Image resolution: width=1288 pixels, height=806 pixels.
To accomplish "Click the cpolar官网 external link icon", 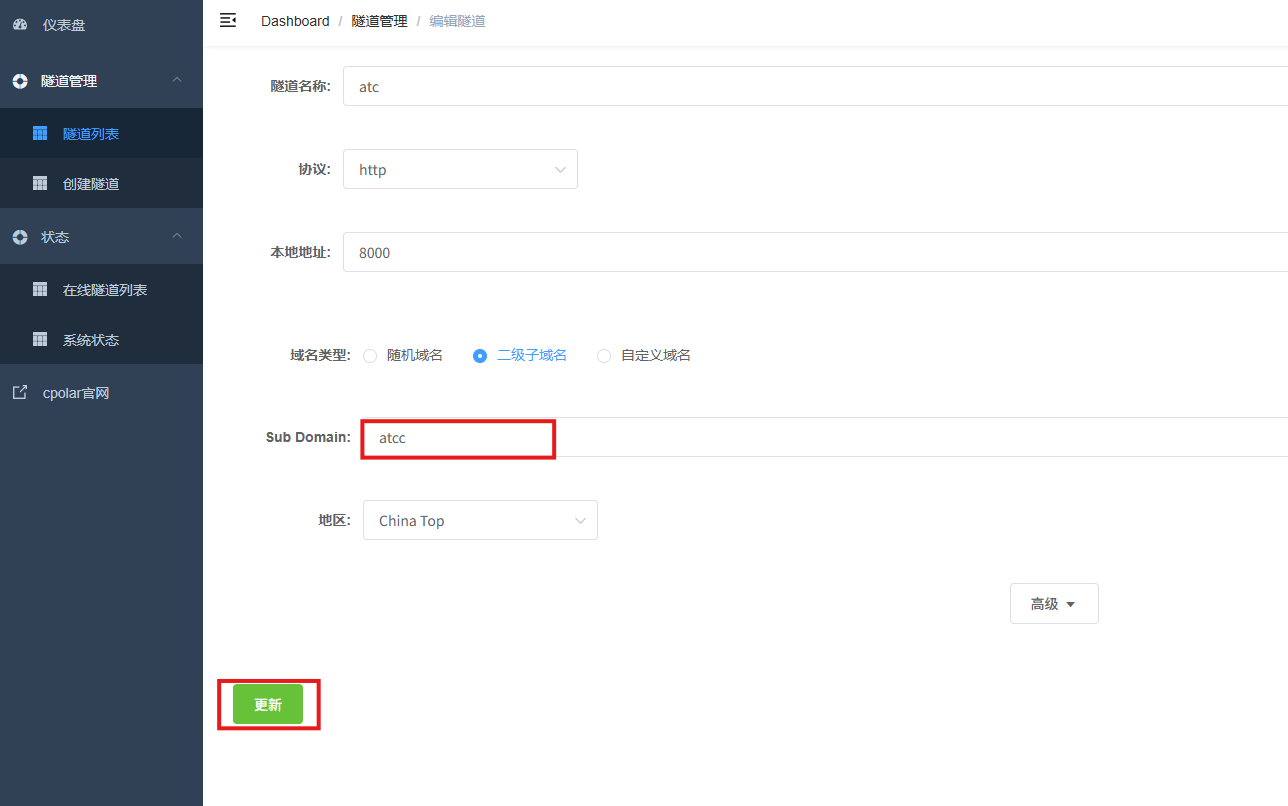I will coord(20,393).
